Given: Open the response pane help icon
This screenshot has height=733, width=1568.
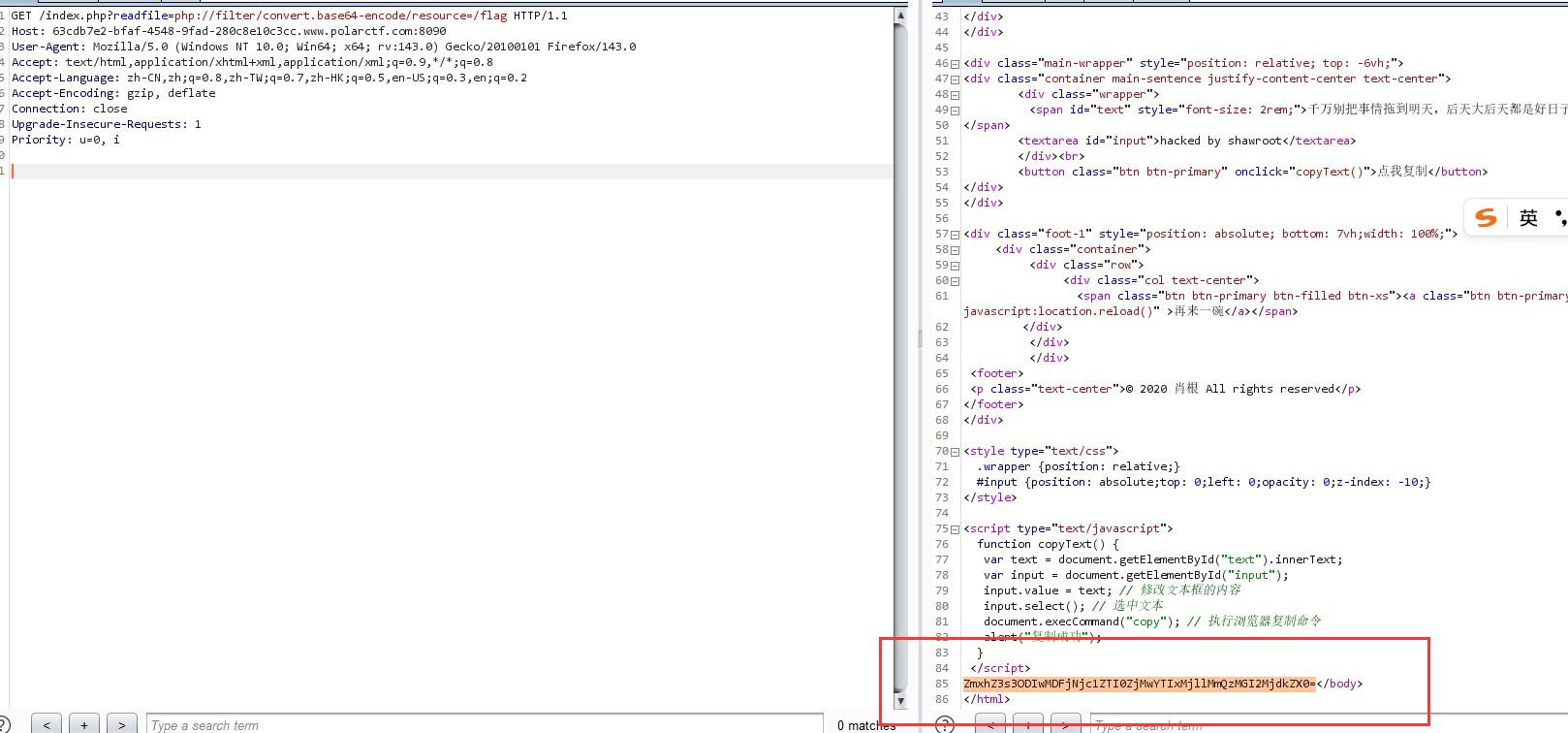Looking at the screenshot, I should pos(945,724).
